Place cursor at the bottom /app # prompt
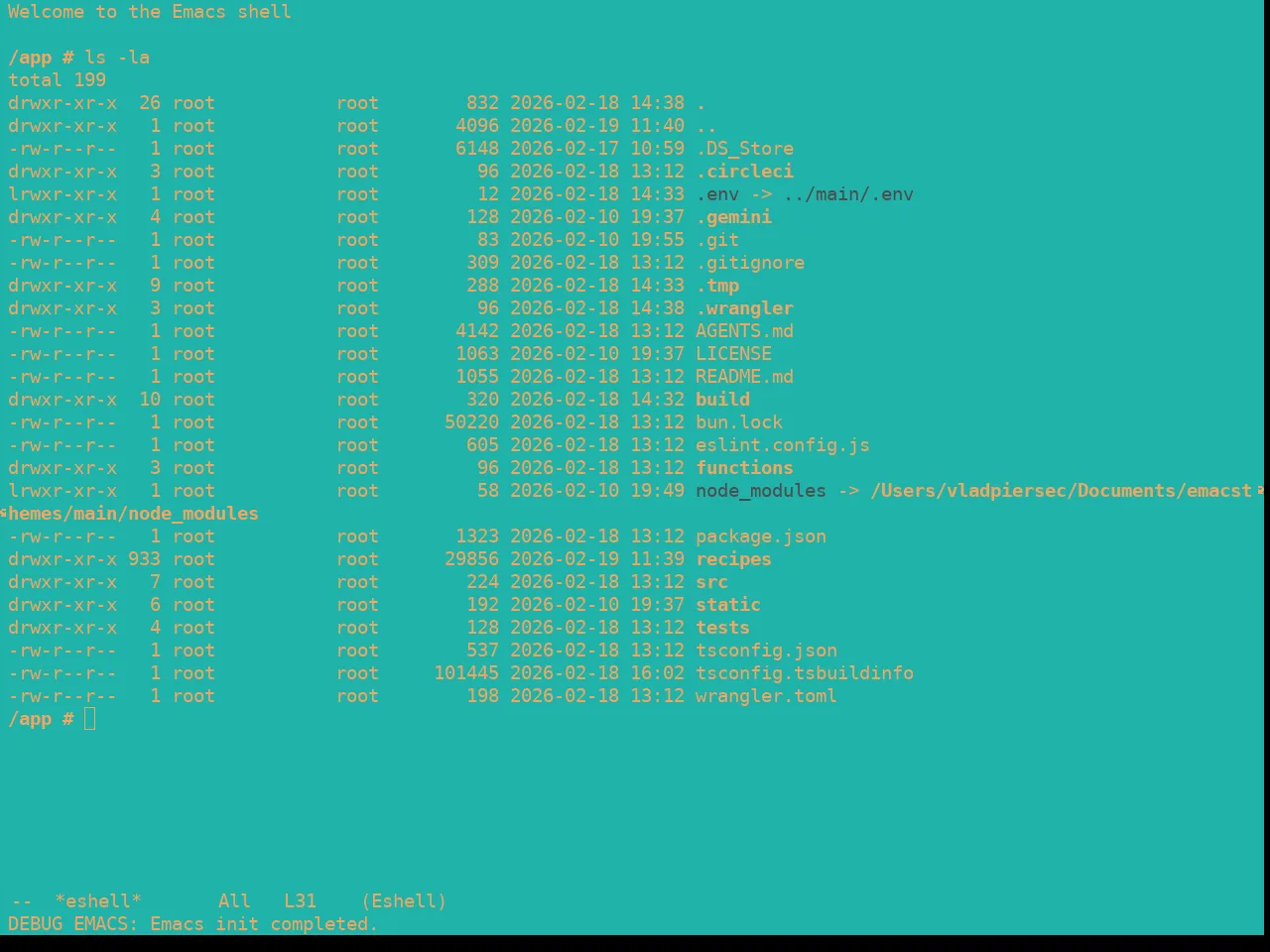 tap(89, 719)
